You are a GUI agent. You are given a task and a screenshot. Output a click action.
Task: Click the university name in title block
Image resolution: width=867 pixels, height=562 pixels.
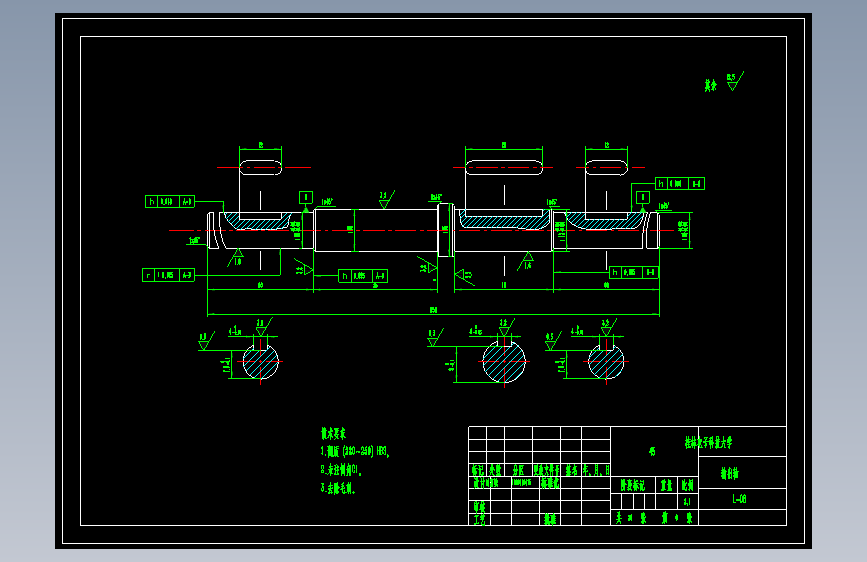click(708, 443)
